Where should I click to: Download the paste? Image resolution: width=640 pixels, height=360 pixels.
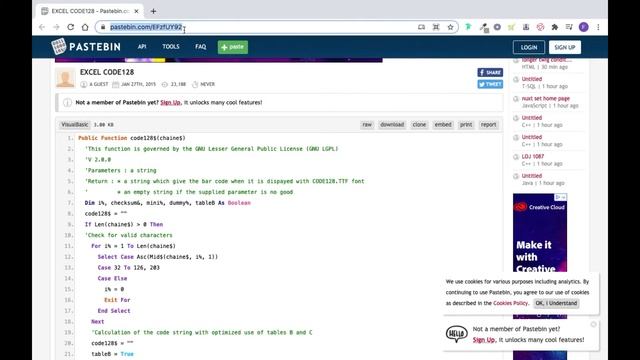pyautogui.click(x=392, y=124)
